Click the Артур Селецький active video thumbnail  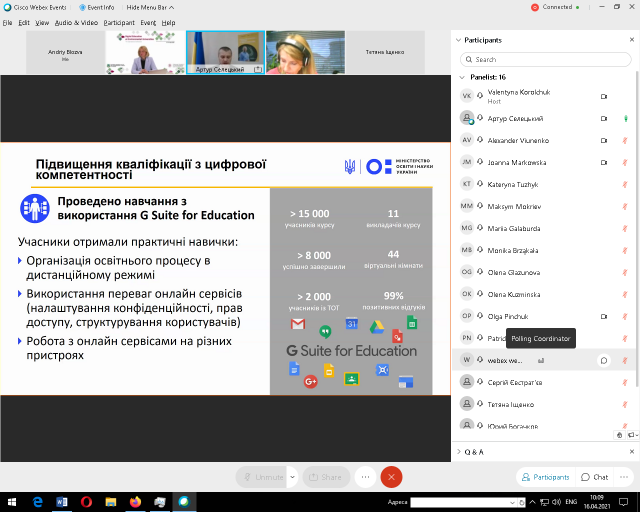coord(225,52)
